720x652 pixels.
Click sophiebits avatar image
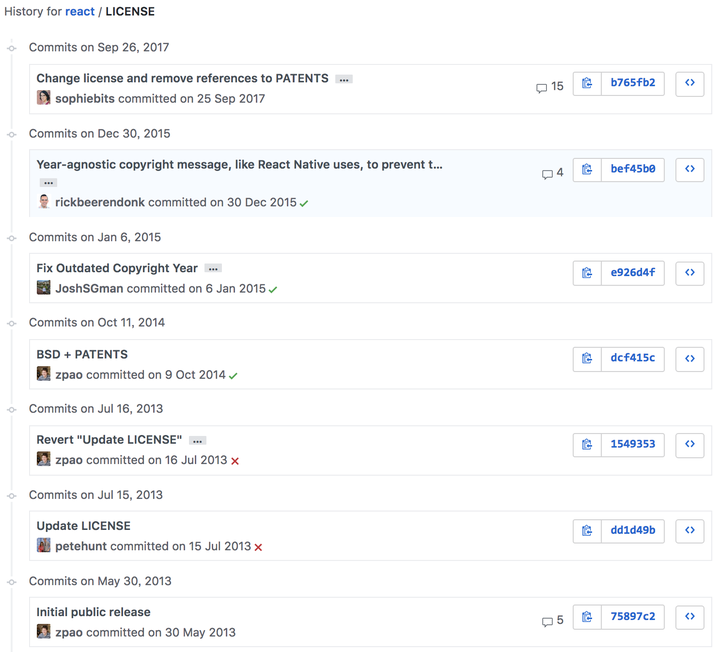[44, 97]
